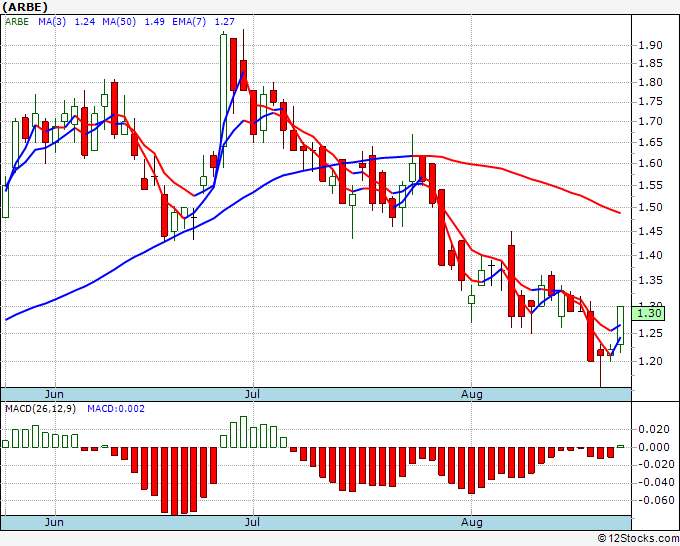The height and width of the screenshot is (546, 680).
Task: Click the 1.80 price axis label
Action: (650, 82)
